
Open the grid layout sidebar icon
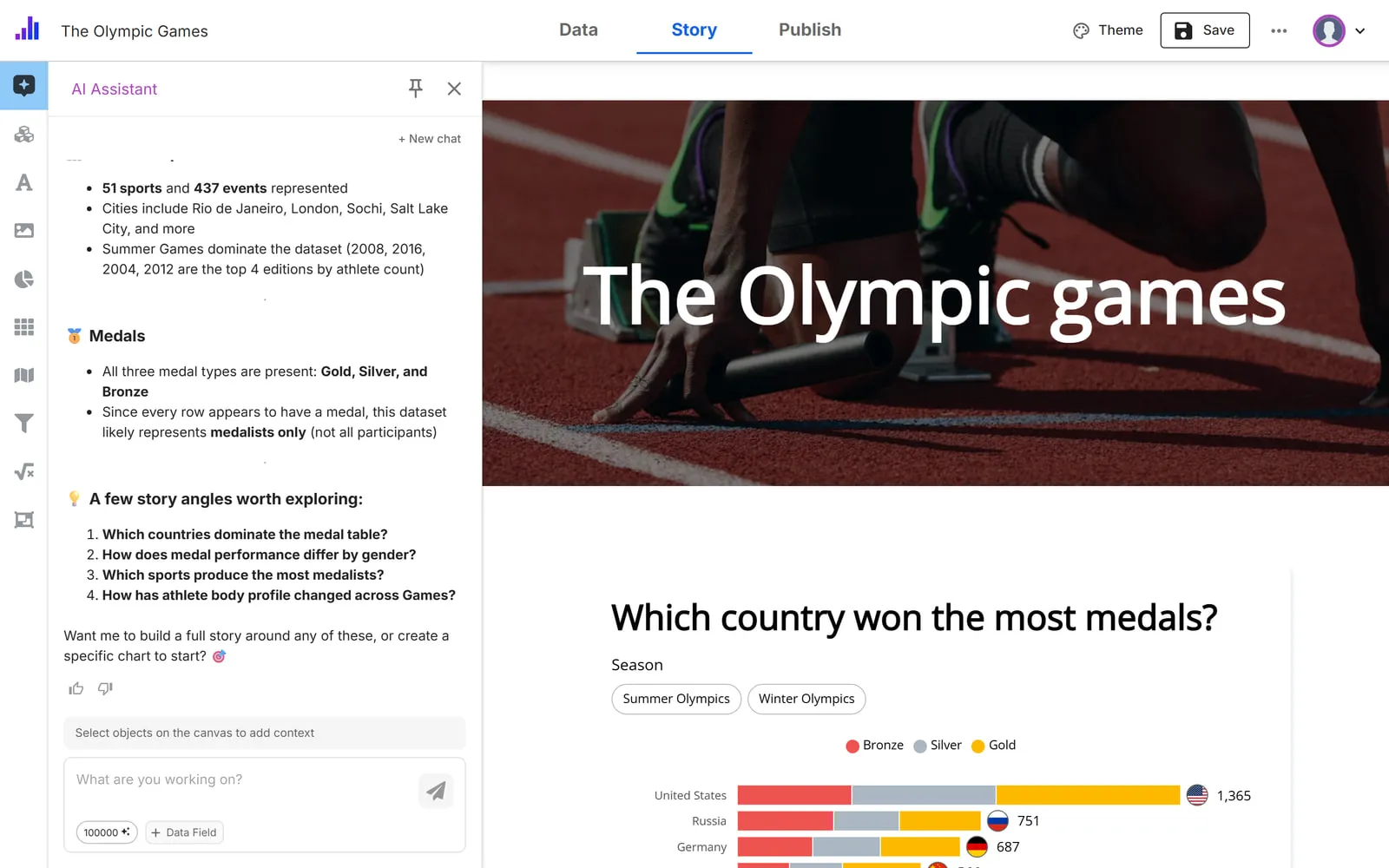pyautogui.click(x=23, y=326)
